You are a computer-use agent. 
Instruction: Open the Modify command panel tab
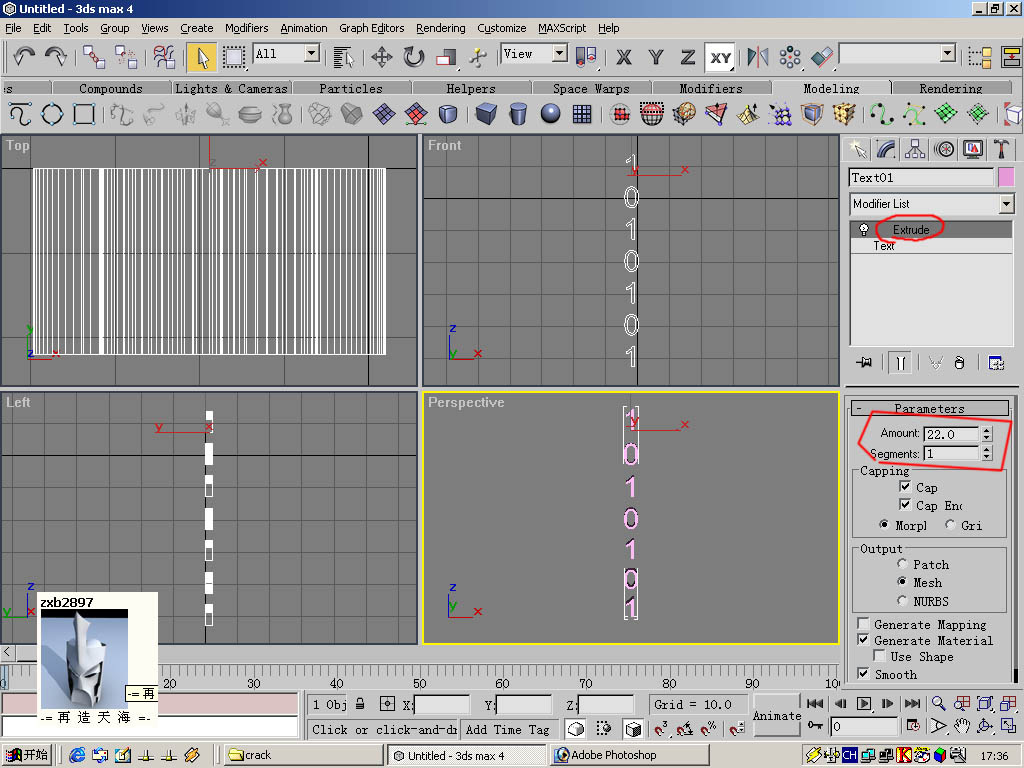click(x=886, y=150)
